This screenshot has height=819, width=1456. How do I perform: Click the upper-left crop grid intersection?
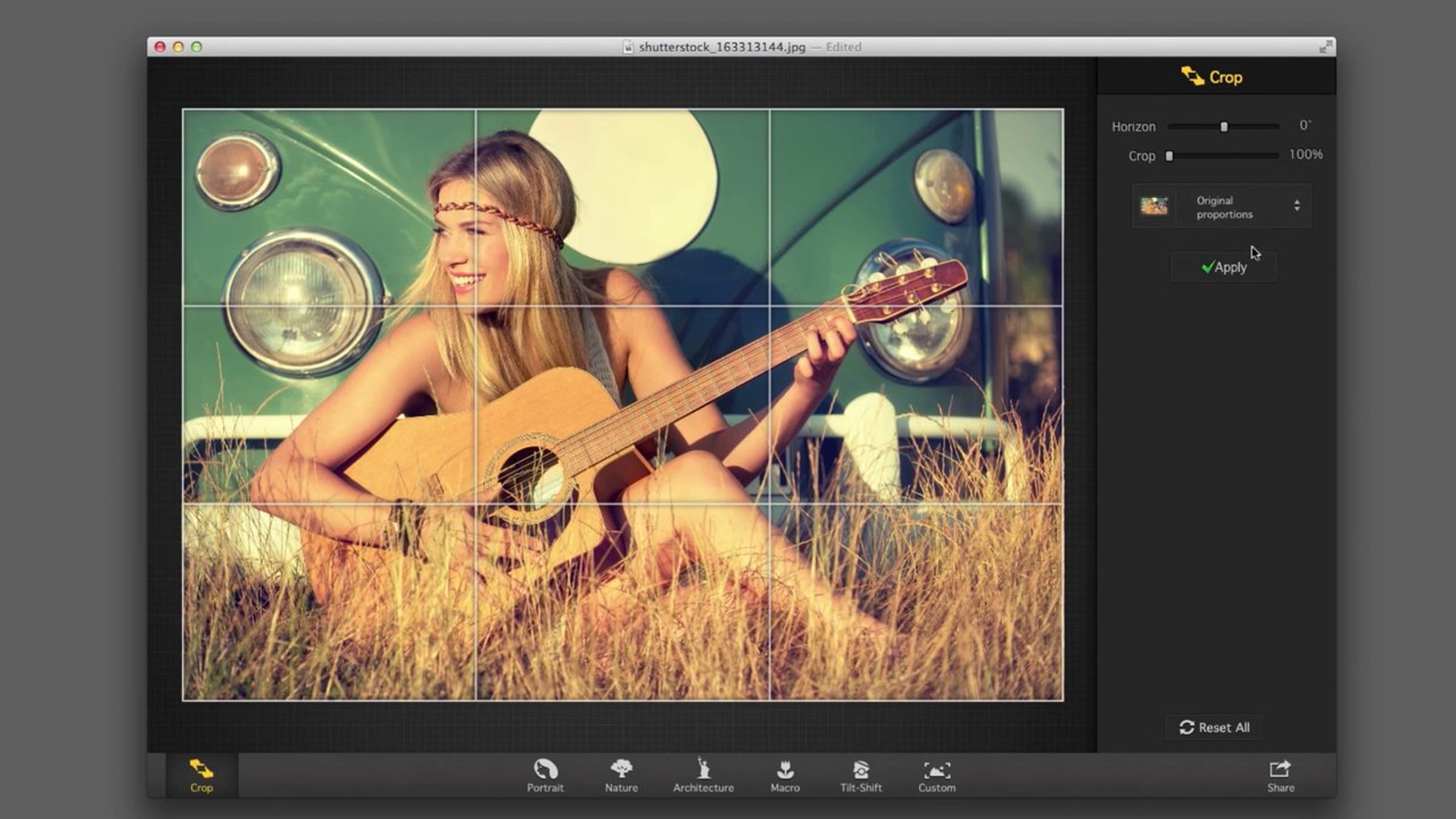tap(476, 306)
